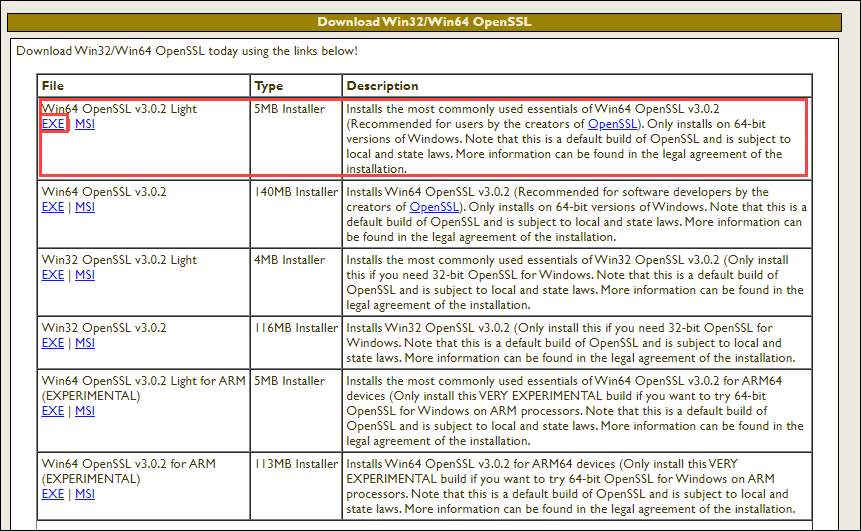Click 'Download Win32/Win64 OpenSSL today' intro text

(x=187, y=51)
